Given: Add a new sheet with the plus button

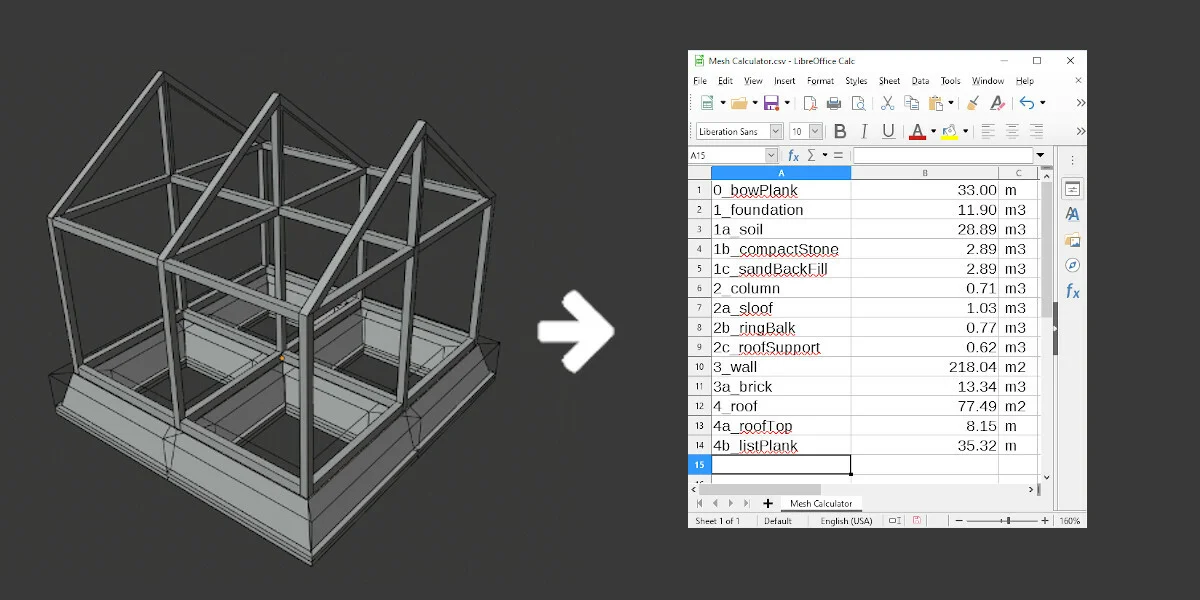Looking at the screenshot, I should point(768,503).
